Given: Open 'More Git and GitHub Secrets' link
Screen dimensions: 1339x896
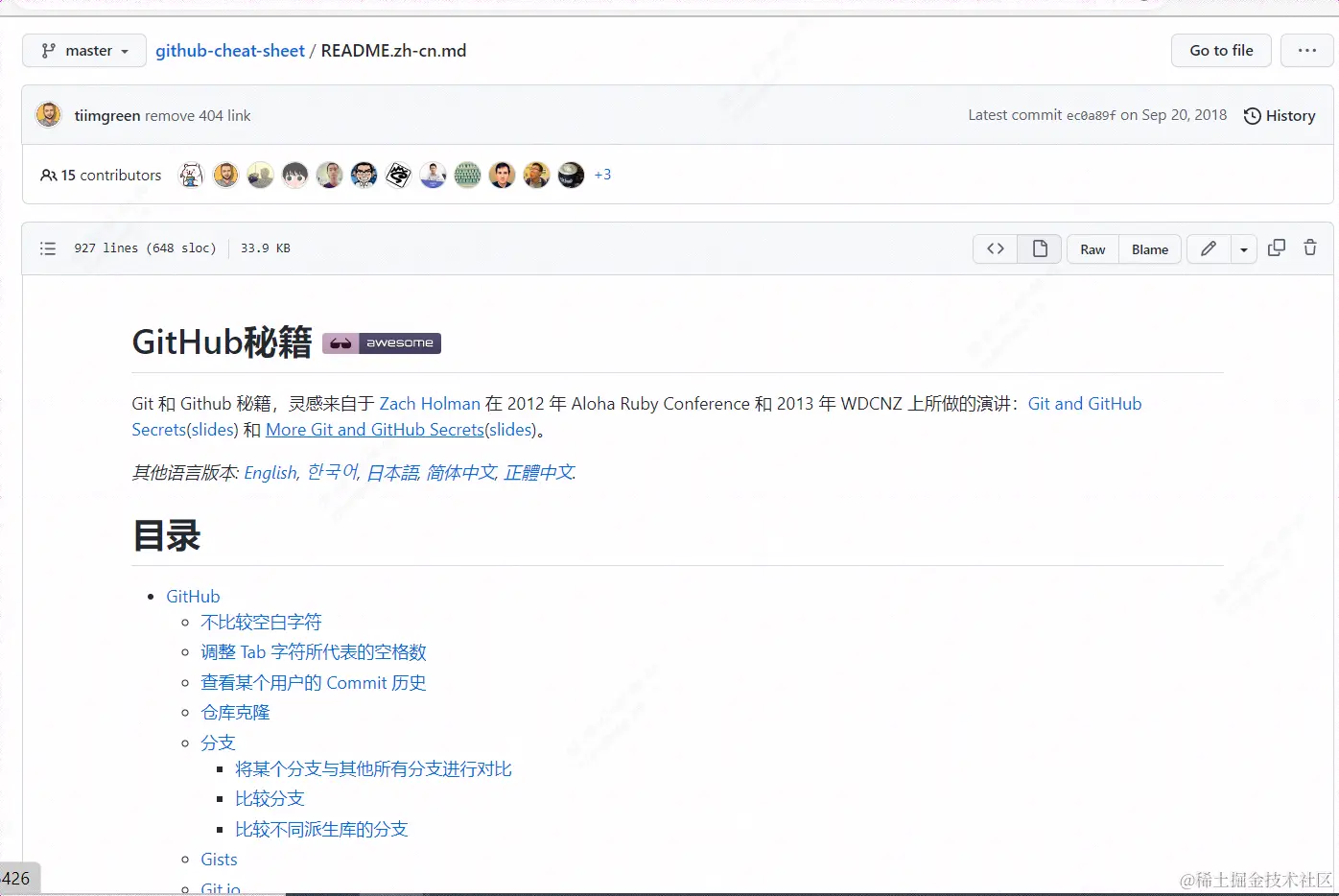Looking at the screenshot, I should 375,430.
